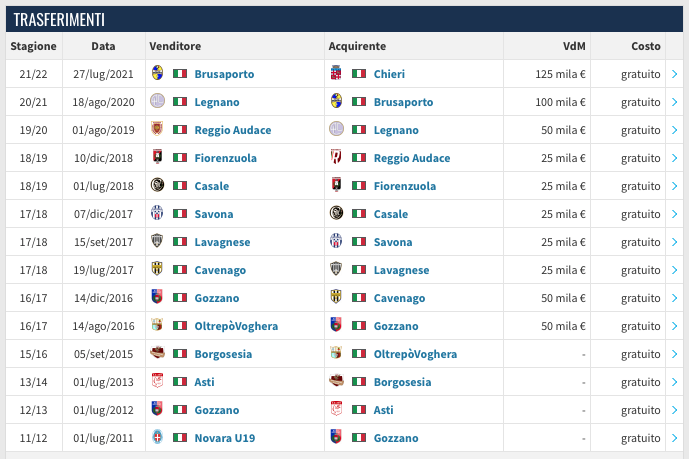
Task: Open details arrow for the 01/lug/2011 transfer
Action: [675, 438]
